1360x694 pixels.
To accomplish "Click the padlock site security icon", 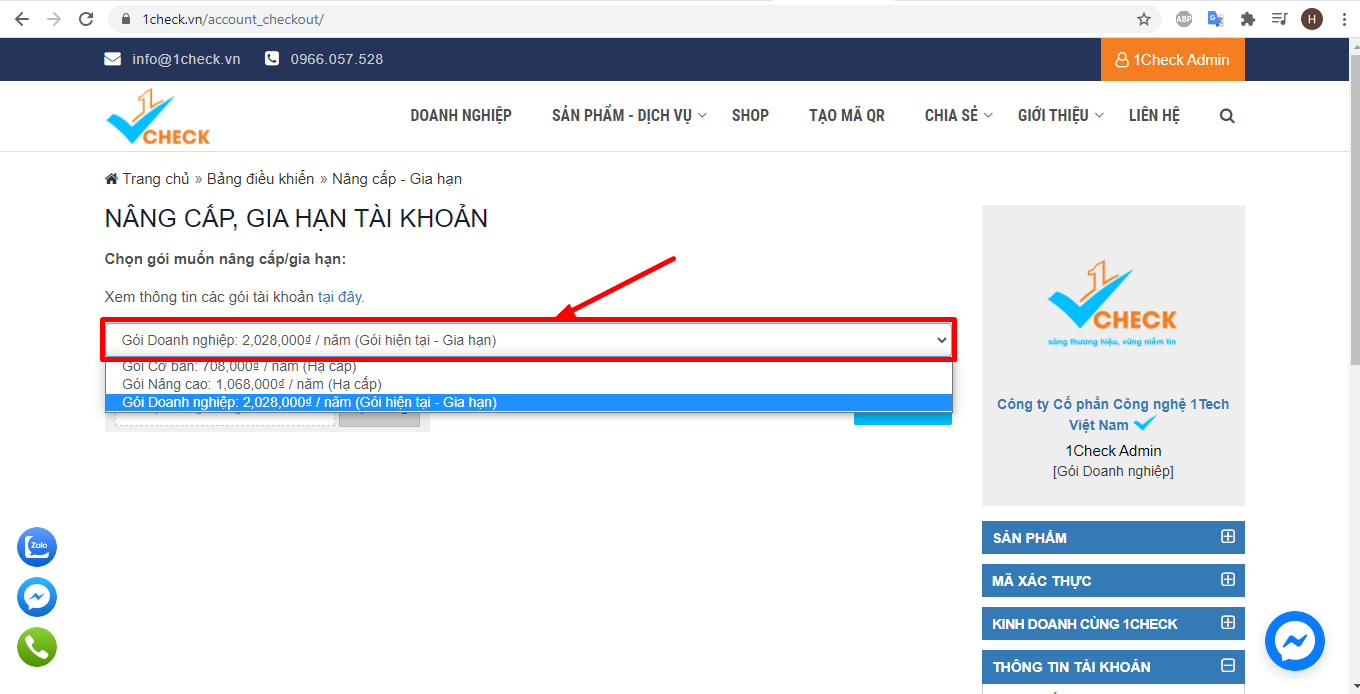I will point(126,19).
